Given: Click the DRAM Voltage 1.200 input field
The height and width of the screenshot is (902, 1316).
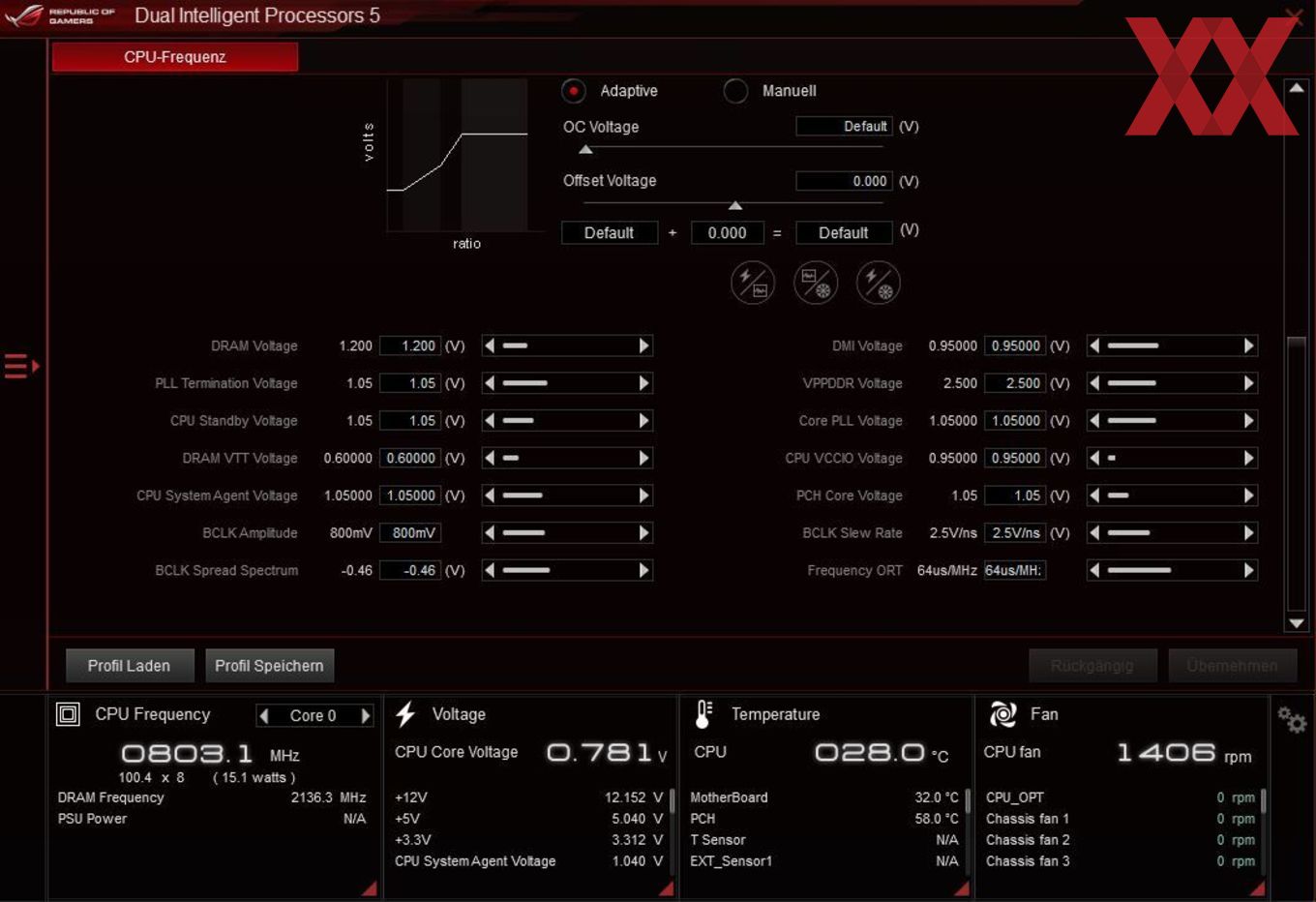Looking at the screenshot, I should coord(410,346).
